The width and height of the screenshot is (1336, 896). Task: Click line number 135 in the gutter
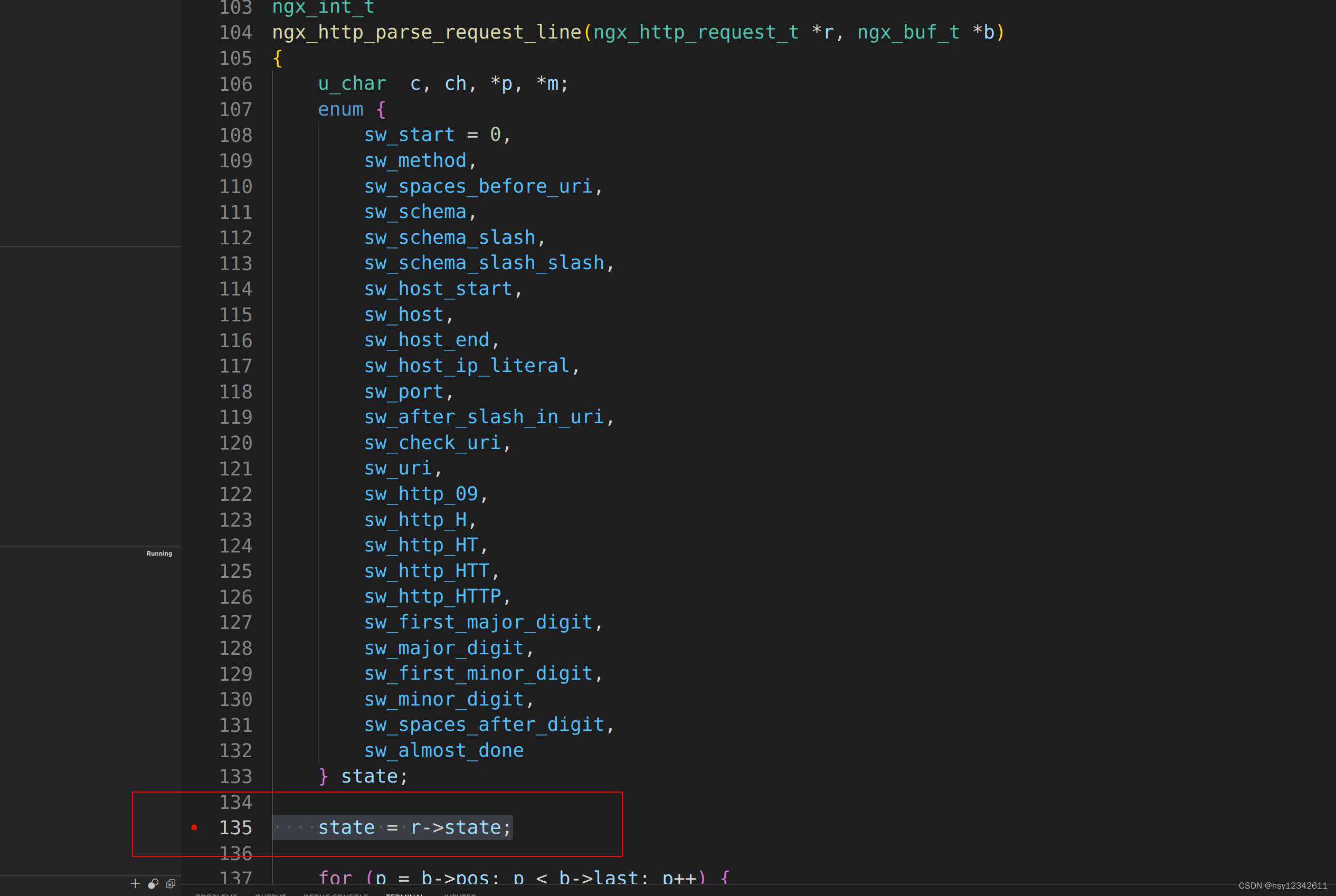click(x=235, y=827)
